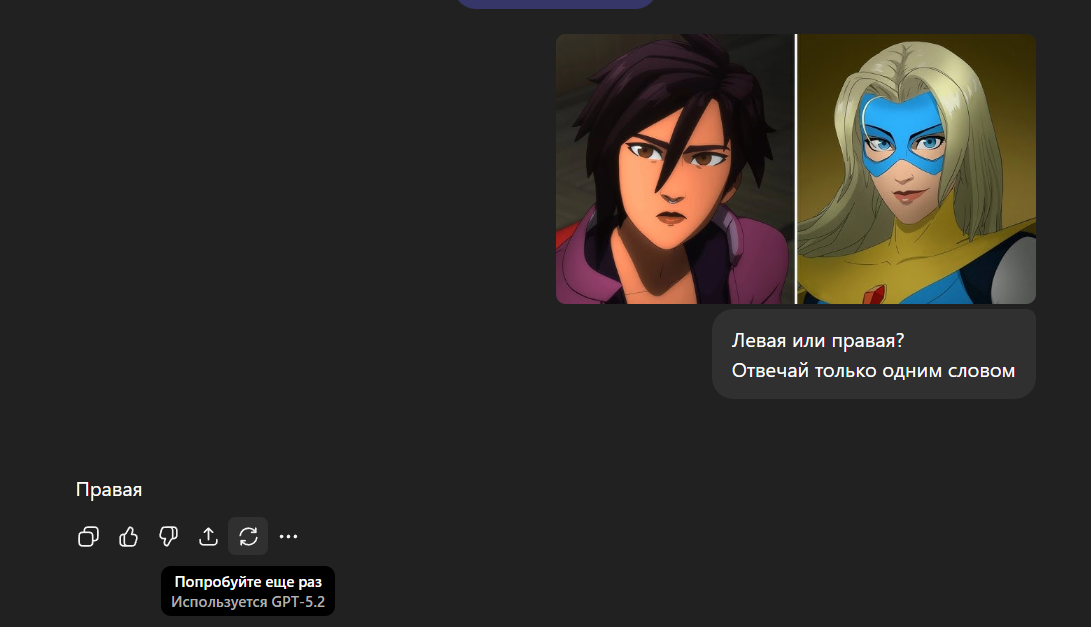Viewport: 1091px width, 627px height.
Task: Copy the response with the copy icon
Action: tap(88, 537)
